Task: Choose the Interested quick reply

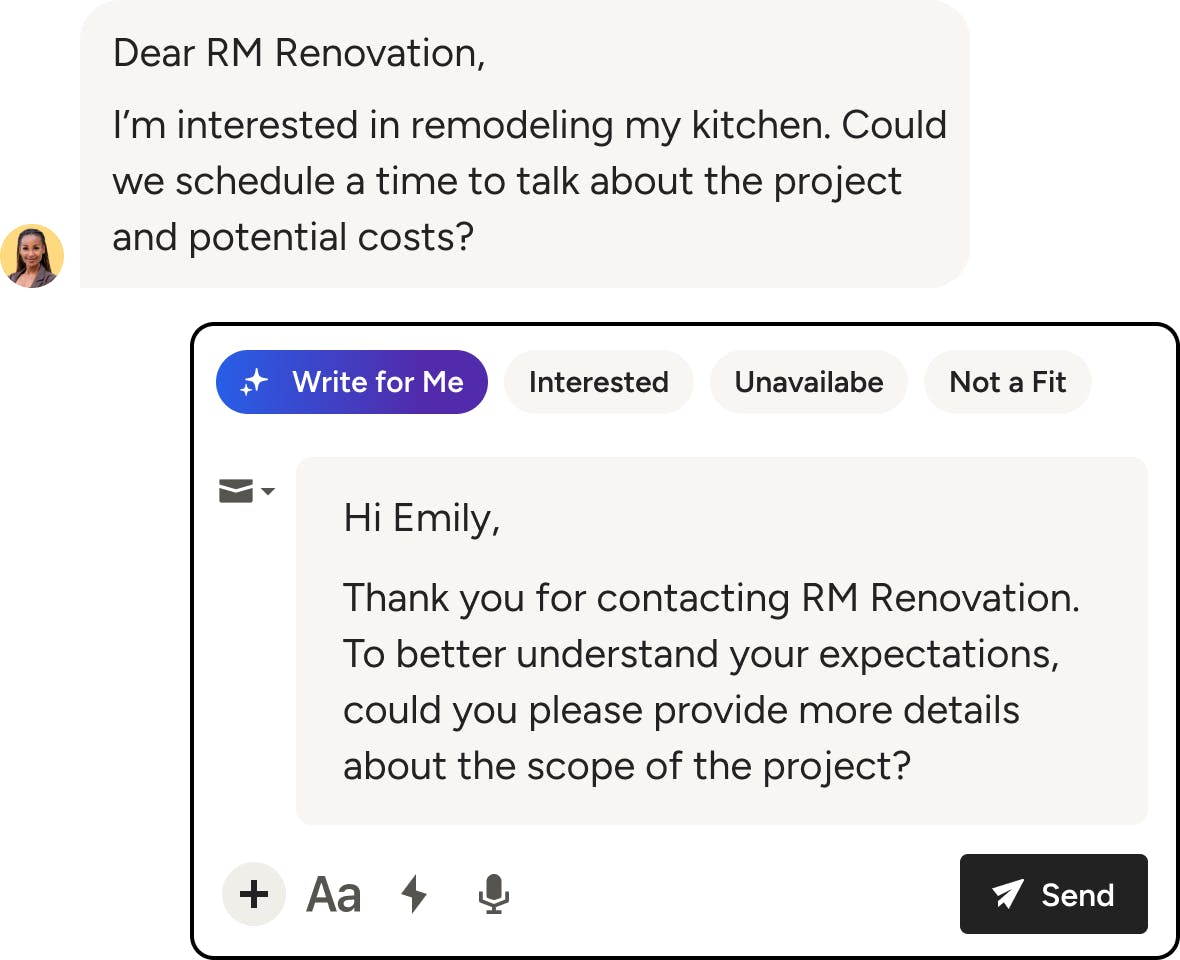Action: pos(598,382)
